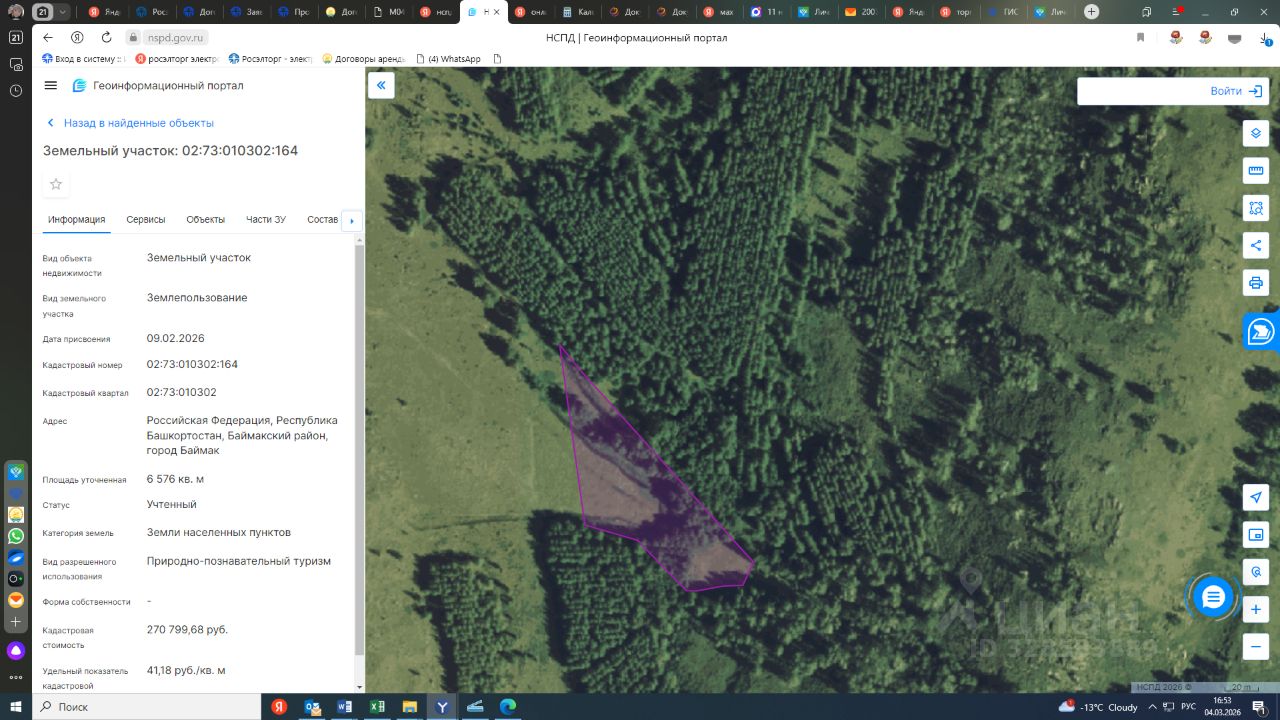The height and width of the screenshot is (720, 1280).
Task: Open the Состав tab
Action: 323,220
